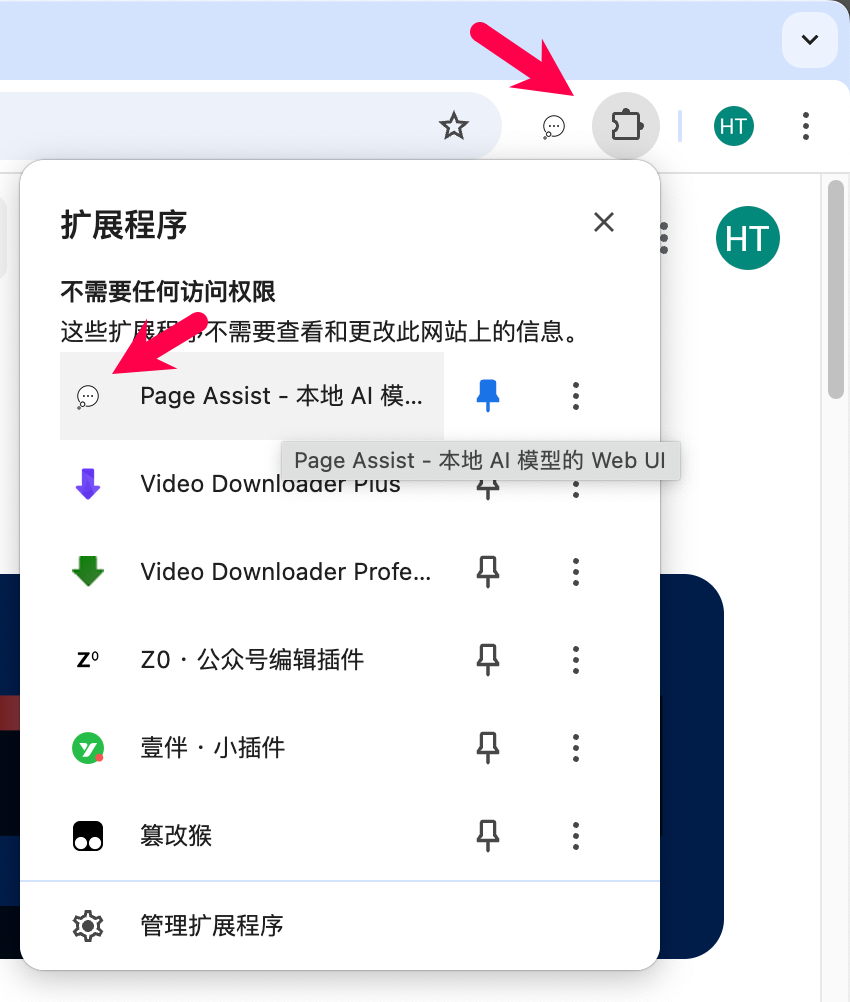Expand the tab search chevron at top
Image resolution: width=850 pixels, height=1002 pixels.
(x=810, y=40)
